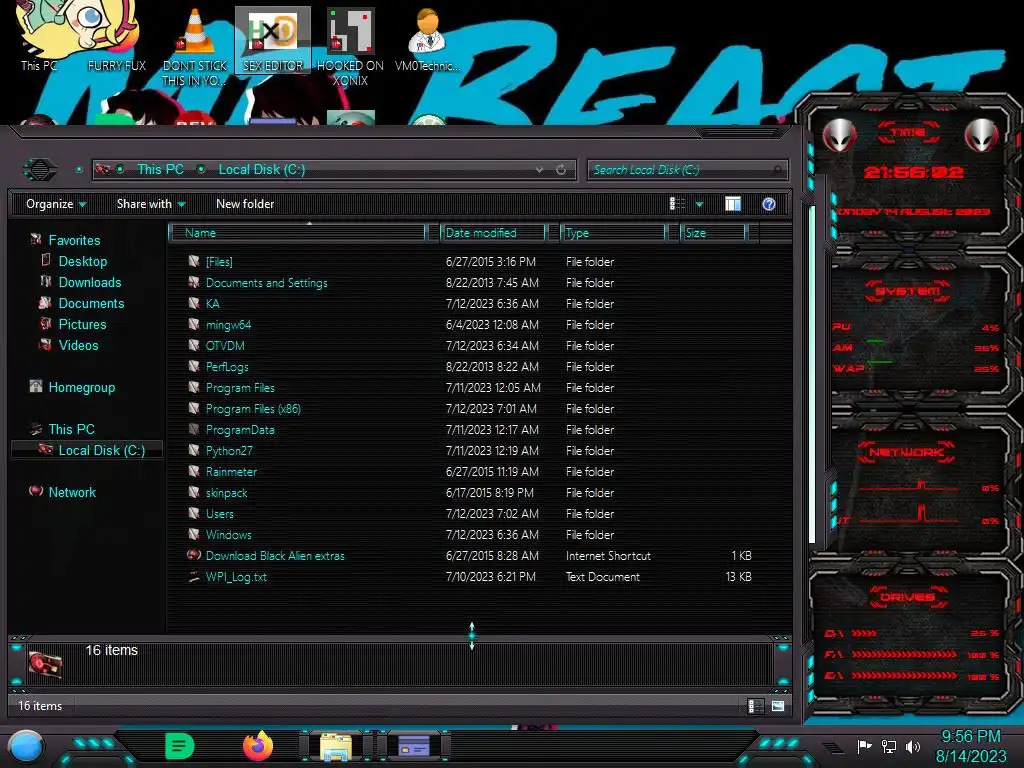Focus the Search Local Disk (C:) field

pyautogui.click(x=687, y=170)
